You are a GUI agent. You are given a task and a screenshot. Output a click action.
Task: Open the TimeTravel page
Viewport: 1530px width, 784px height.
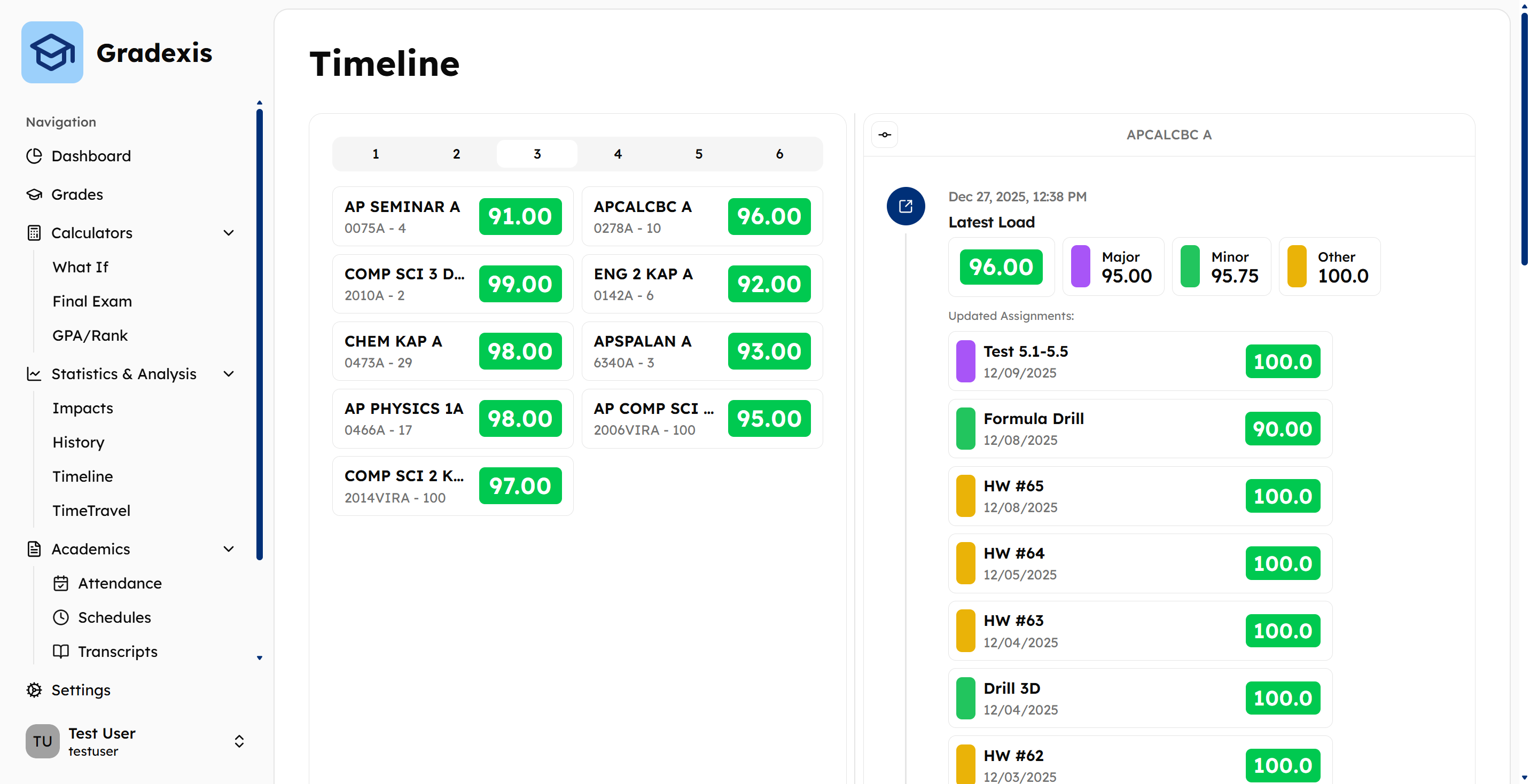tap(91, 511)
